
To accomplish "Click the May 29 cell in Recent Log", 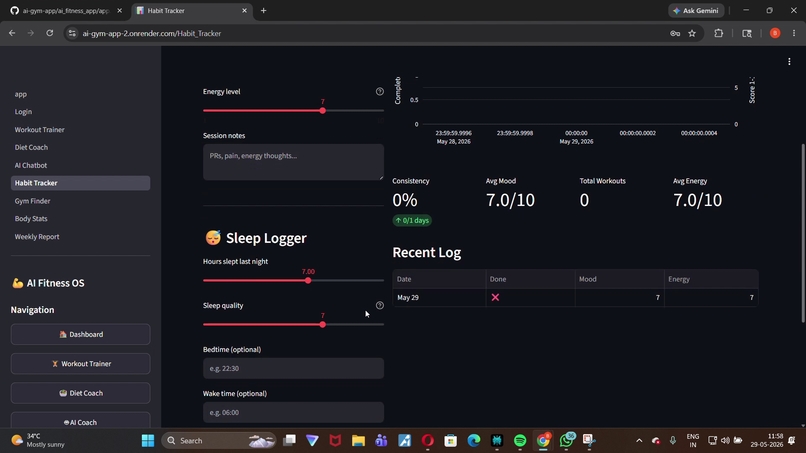I will [439, 297].
